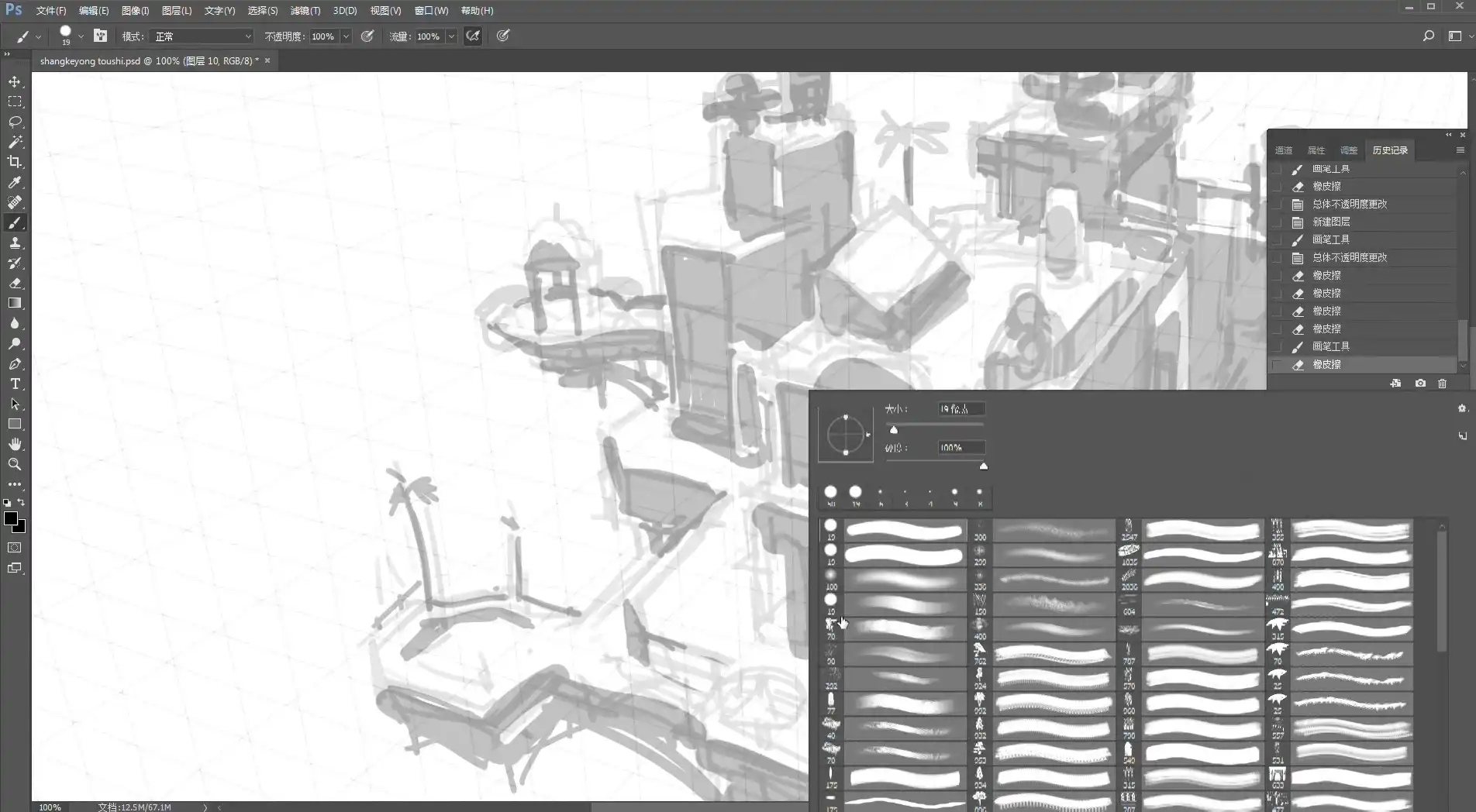Select the Move tool

(x=15, y=81)
